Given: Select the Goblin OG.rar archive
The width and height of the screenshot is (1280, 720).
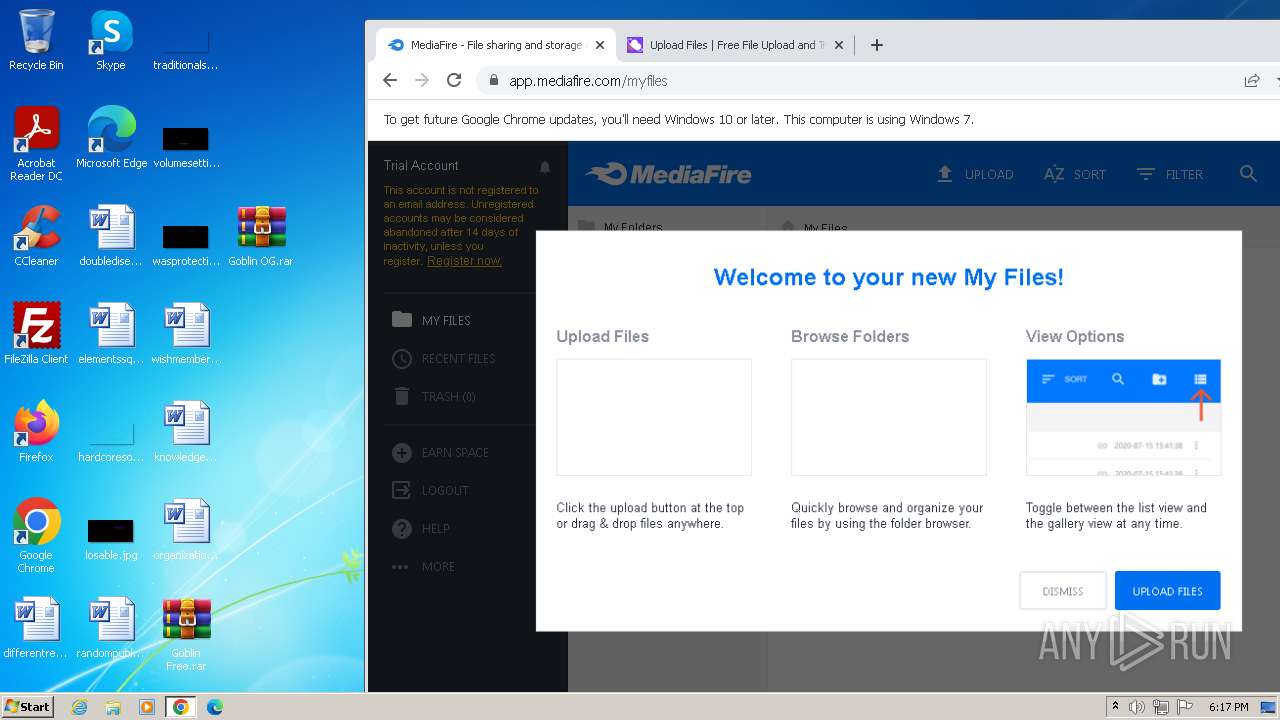Looking at the screenshot, I should (x=261, y=236).
